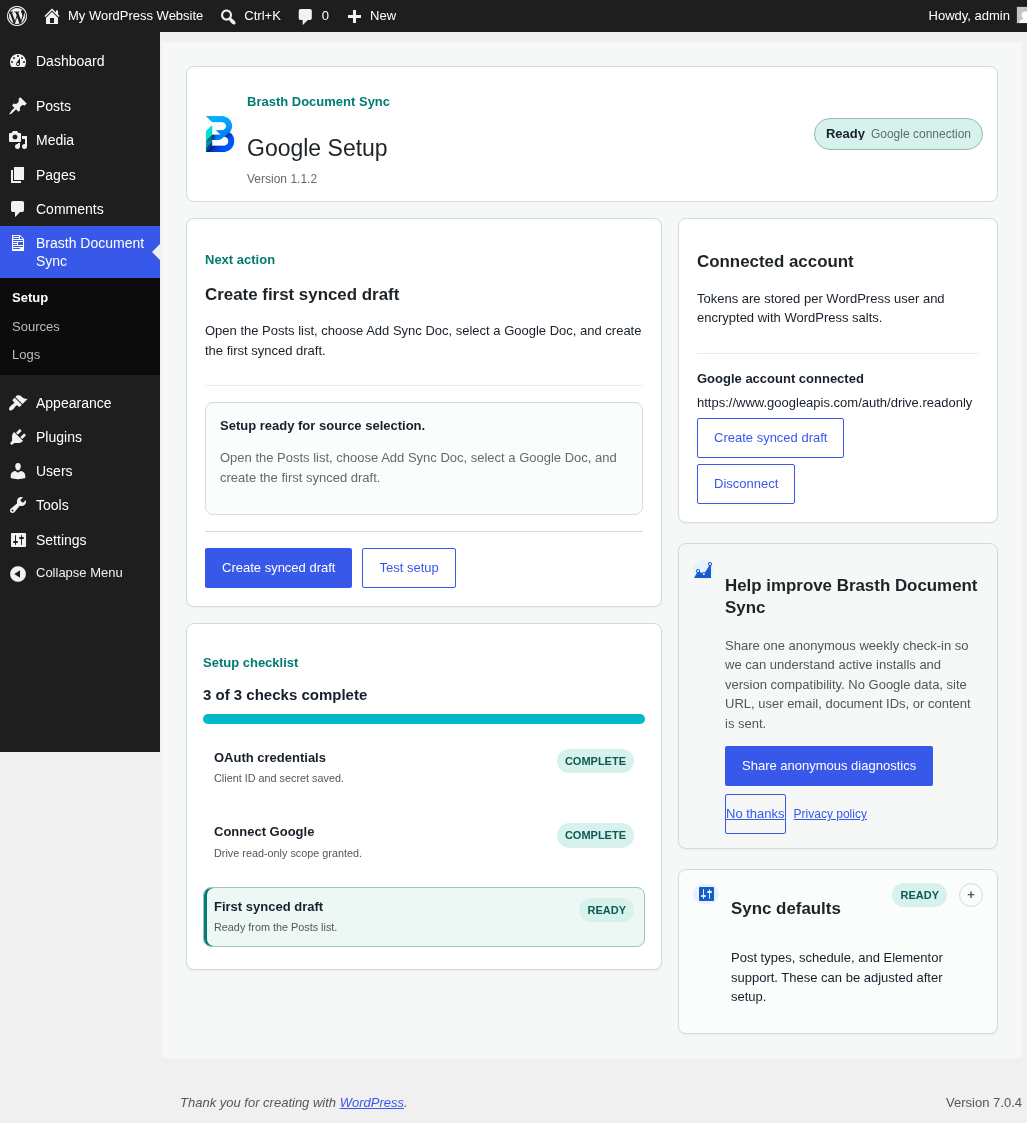Click Create synced draft under Connected account
Viewport: 1027px width, 1123px height.
coord(771,438)
